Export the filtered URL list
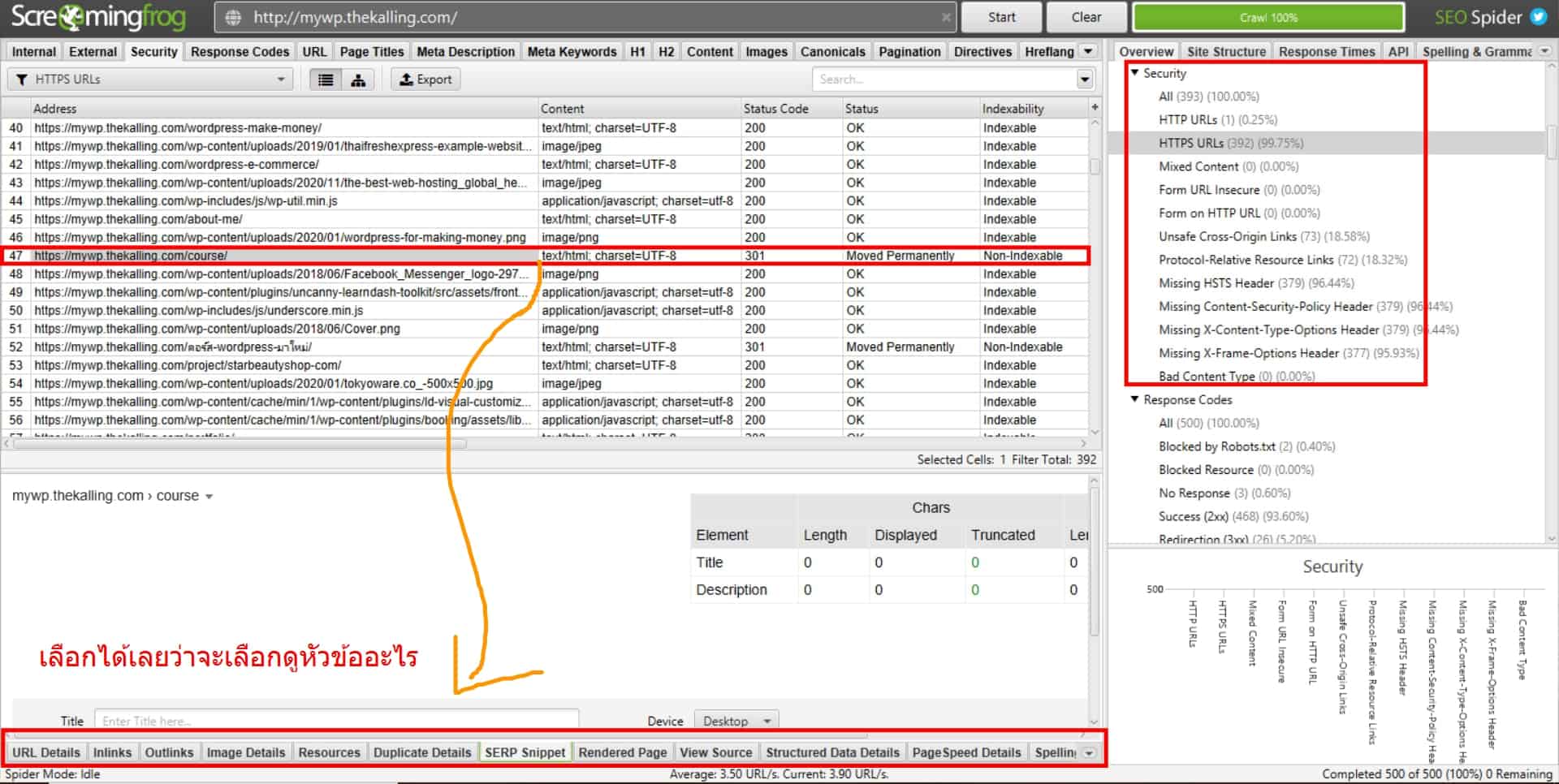The height and width of the screenshot is (784, 1559). (x=426, y=80)
